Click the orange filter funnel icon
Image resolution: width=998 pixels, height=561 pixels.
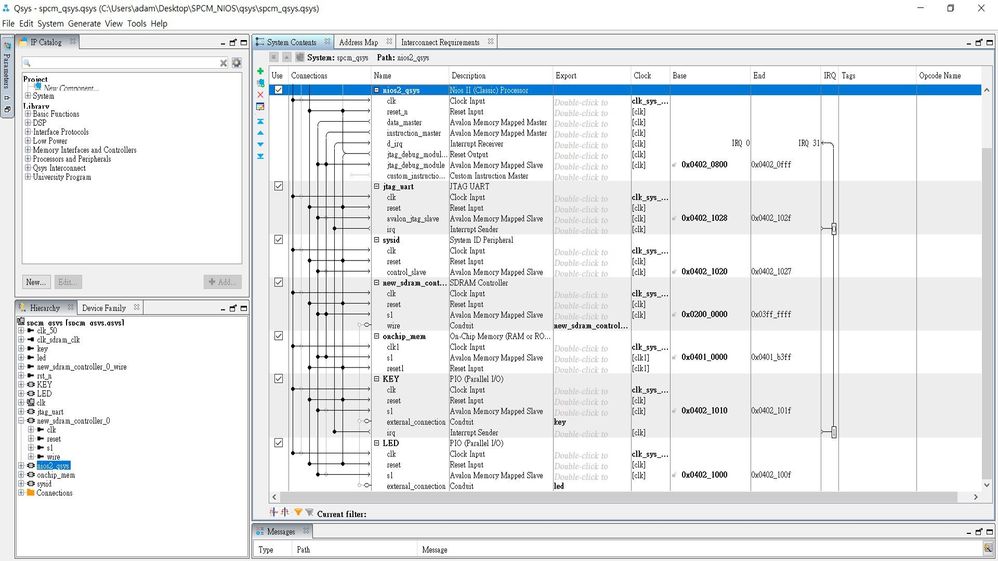click(298, 512)
